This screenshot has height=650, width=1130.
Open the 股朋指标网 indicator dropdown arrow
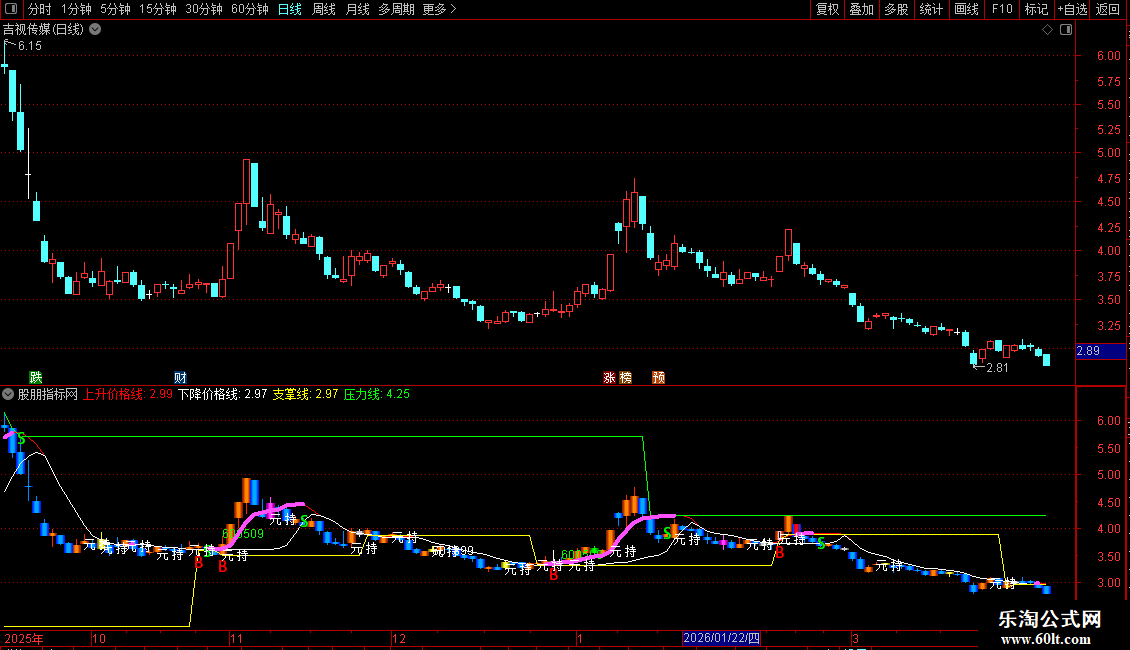point(8,394)
